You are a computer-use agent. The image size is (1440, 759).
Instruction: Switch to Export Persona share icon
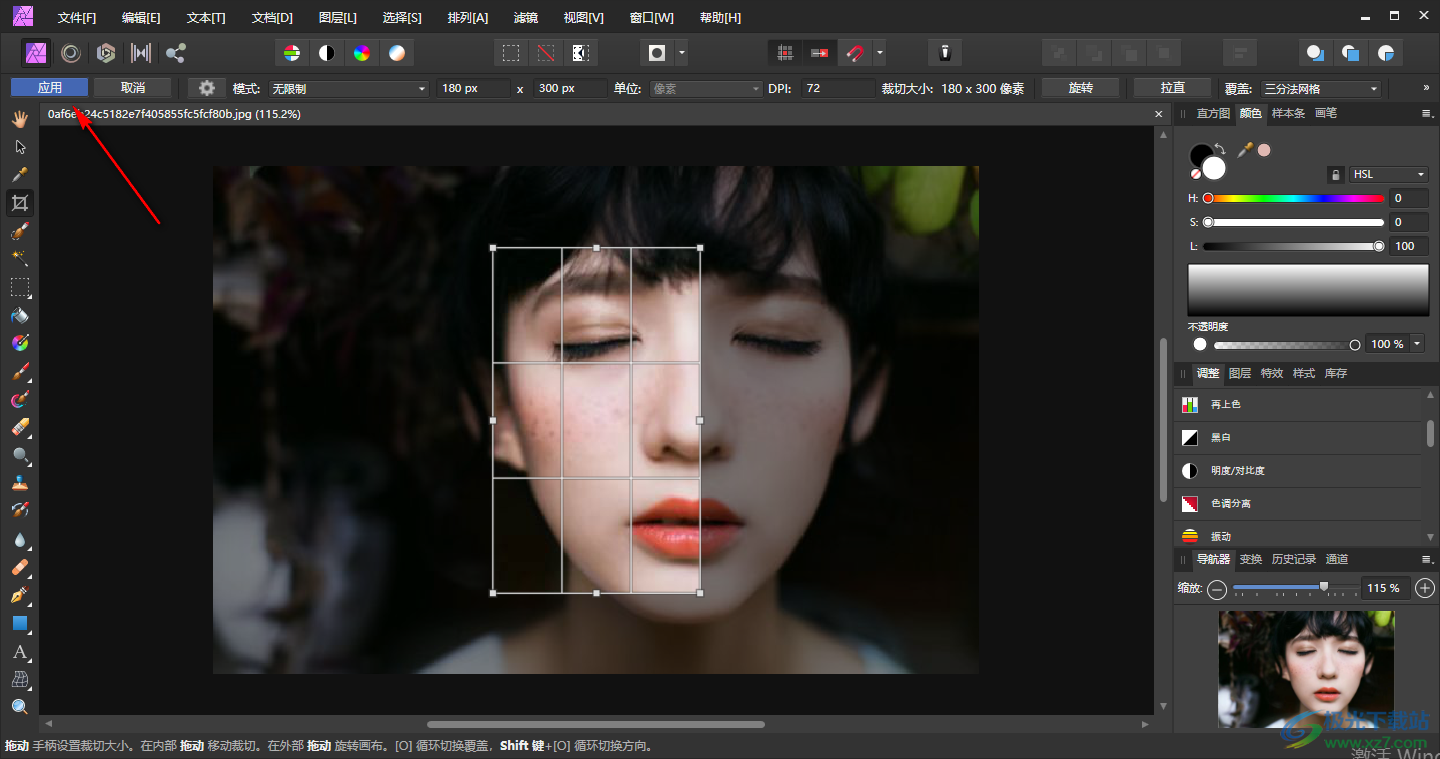(176, 53)
